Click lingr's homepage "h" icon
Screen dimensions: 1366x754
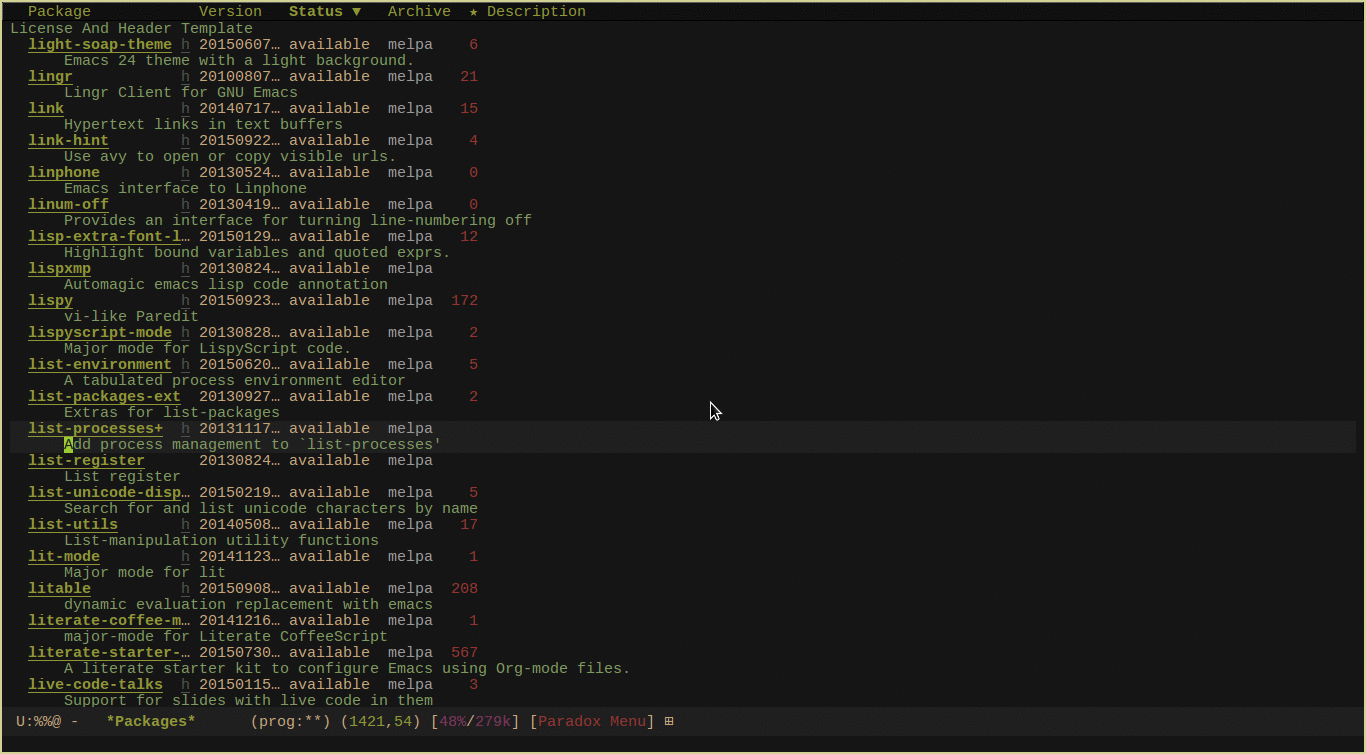[x=185, y=76]
